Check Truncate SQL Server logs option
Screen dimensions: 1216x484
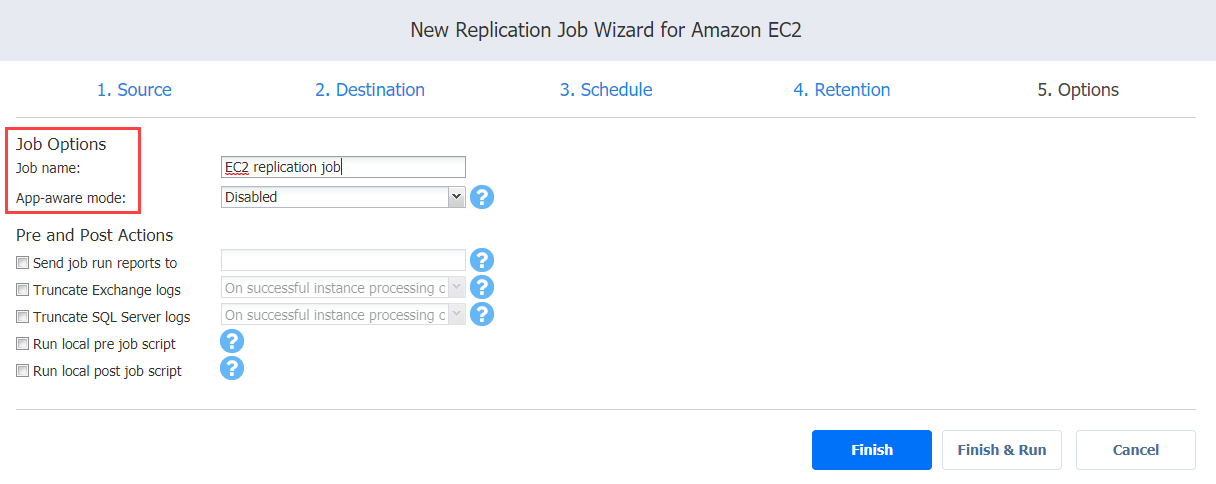tap(23, 317)
